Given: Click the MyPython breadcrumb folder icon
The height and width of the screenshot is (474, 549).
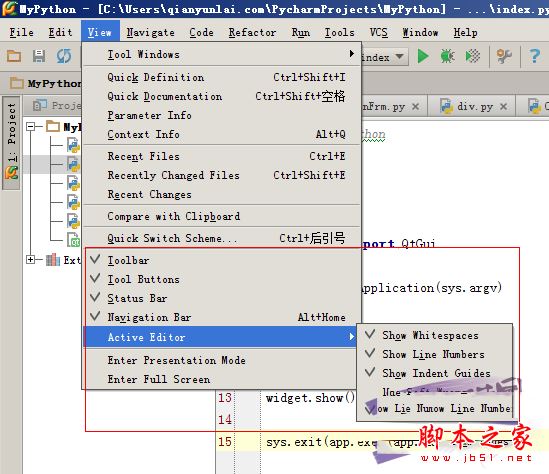Looking at the screenshot, I should (16, 83).
